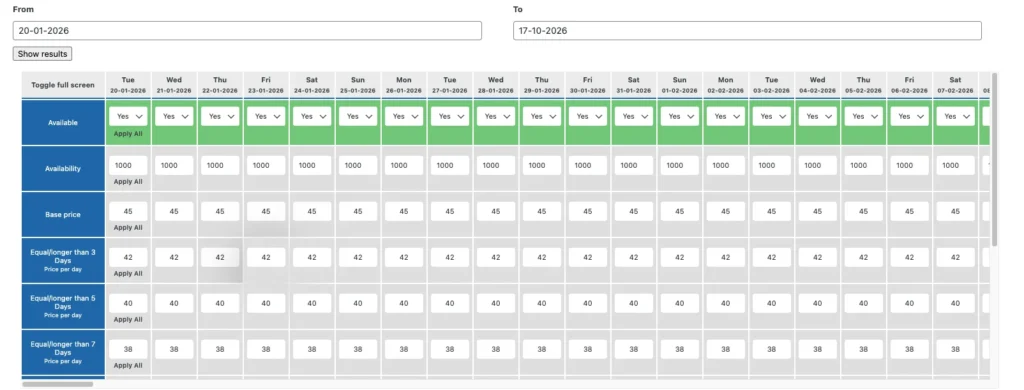Edit 5 Days price for Tue 27-01-2026
The image size is (1024, 390).
[x=450, y=303]
